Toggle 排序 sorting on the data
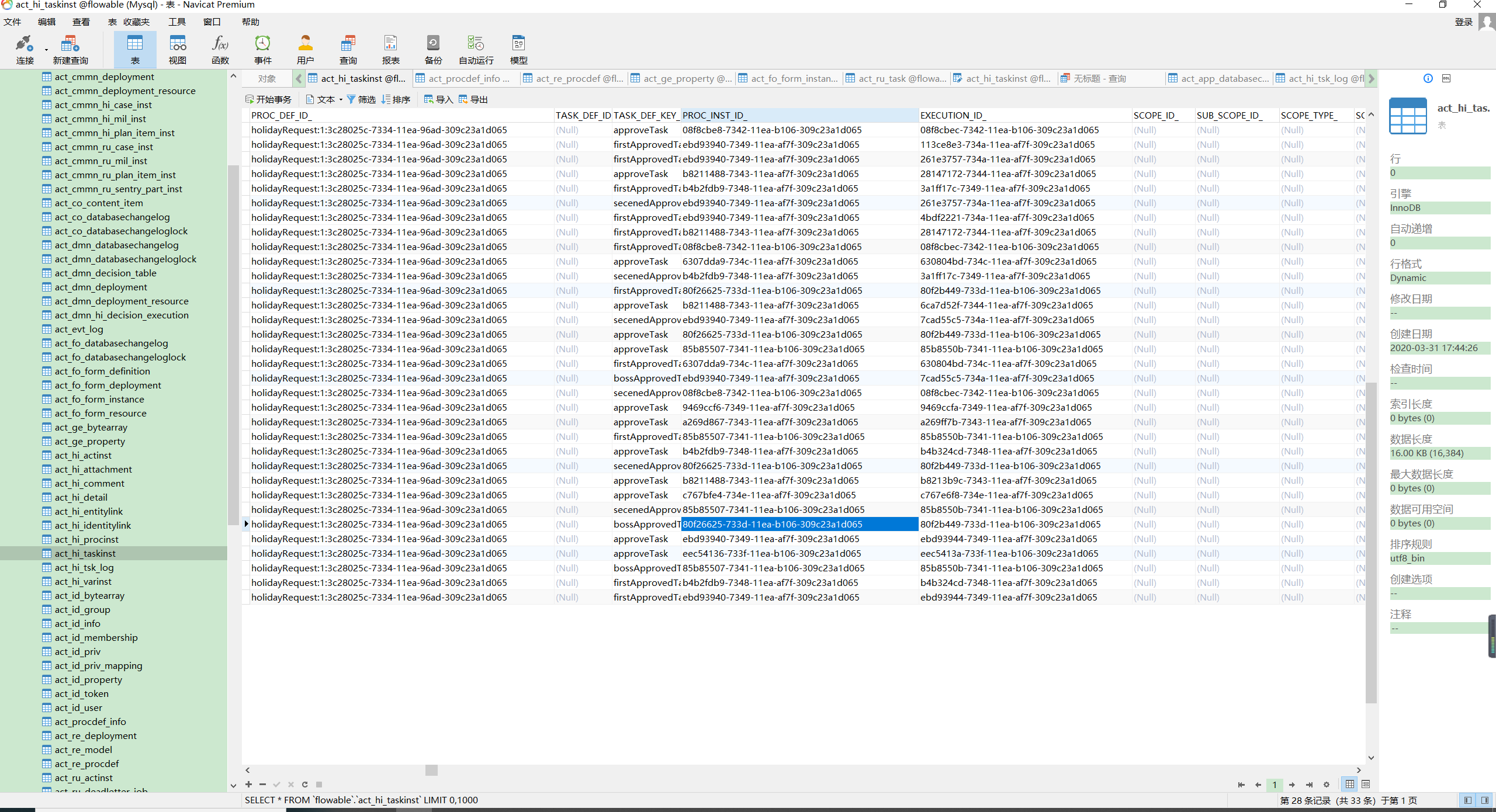This screenshot has width=1496, height=812. coord(396,99)
